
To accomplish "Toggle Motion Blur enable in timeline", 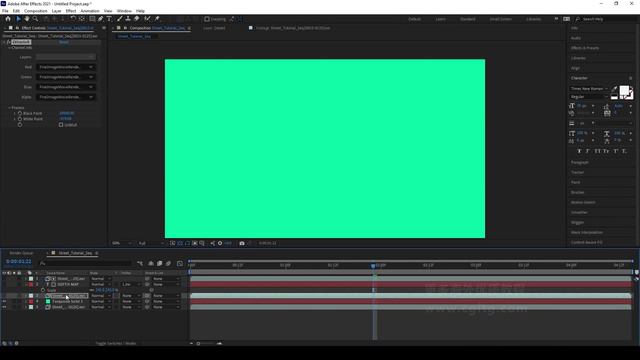I will 168,264.
